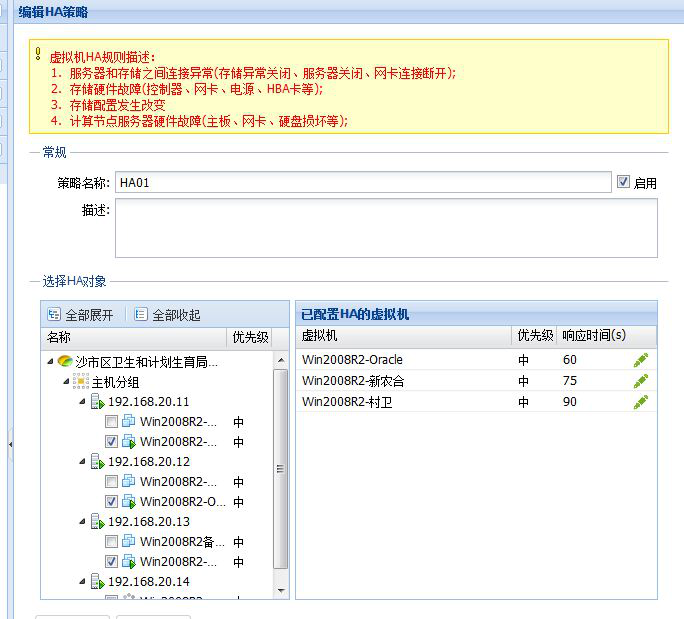
Task: Collapse the 沙市区卫生和计划生育局 root node
Action: pos(51,362)
